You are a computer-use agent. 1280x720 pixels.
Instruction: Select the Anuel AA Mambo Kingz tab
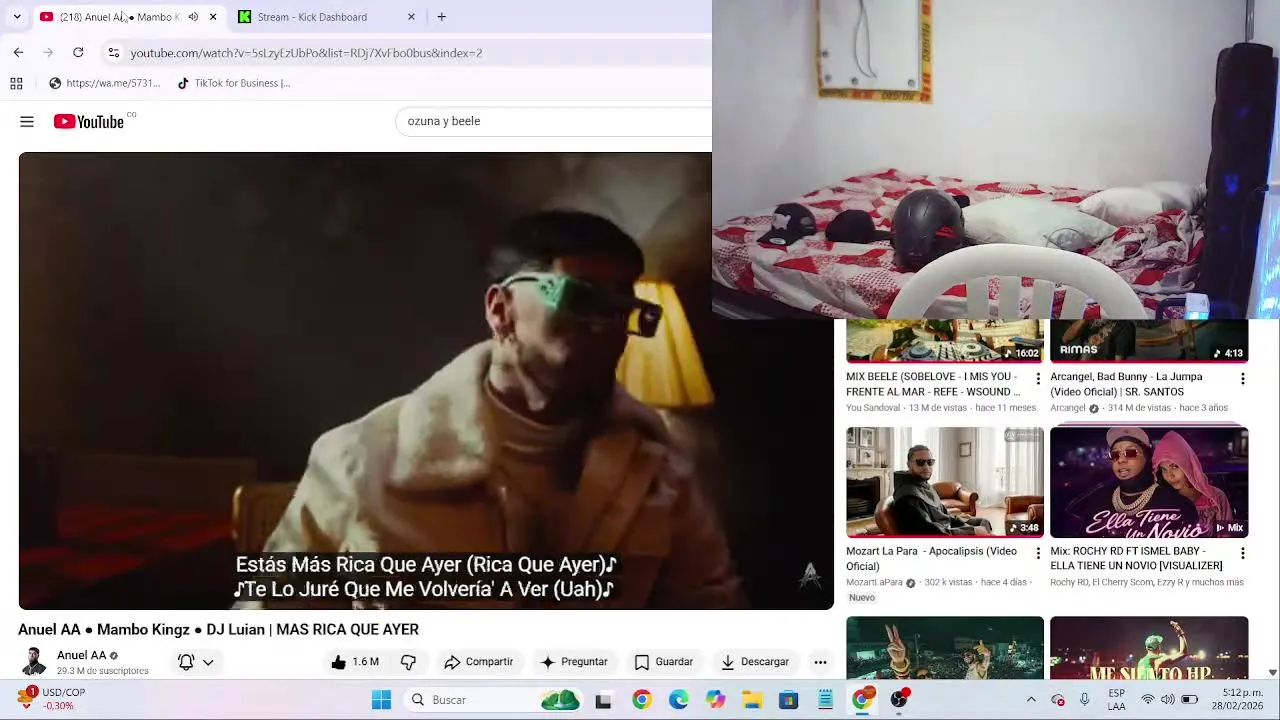pyautogui.click(x=128, y=17)
